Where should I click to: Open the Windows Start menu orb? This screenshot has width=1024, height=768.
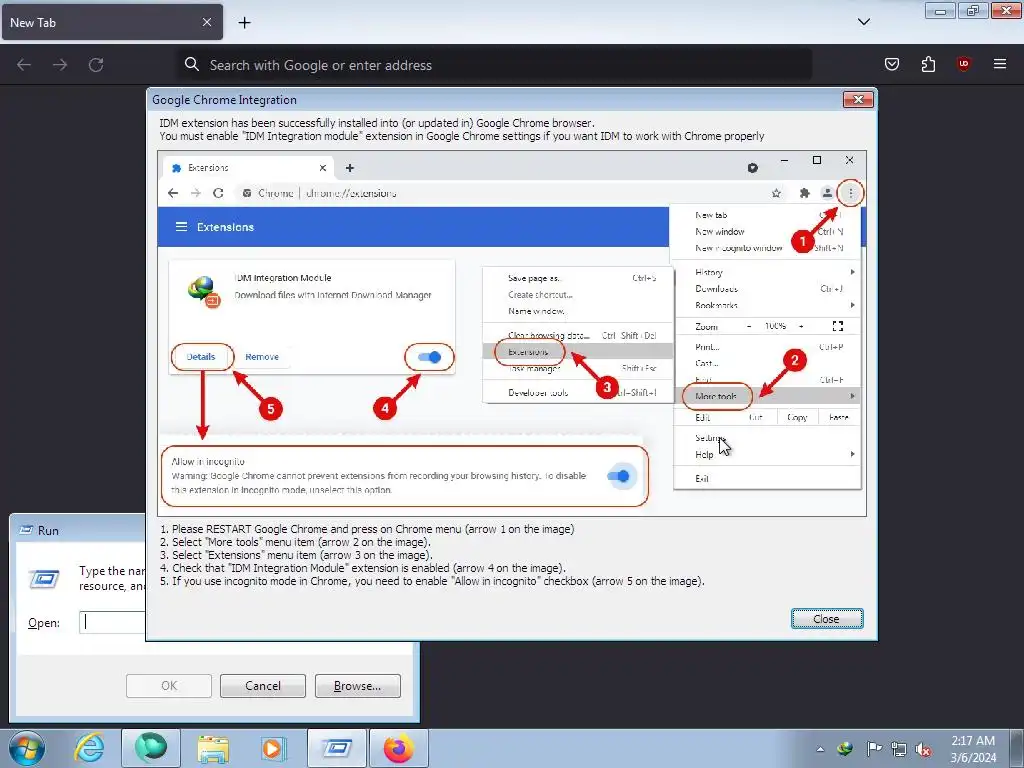(x=27, y=748)
